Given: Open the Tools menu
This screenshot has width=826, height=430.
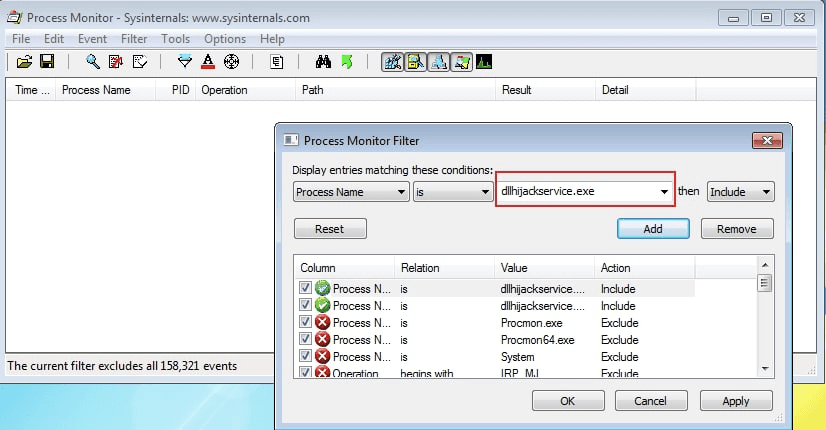Looking at the screenshot, I should tap(175, 39).
